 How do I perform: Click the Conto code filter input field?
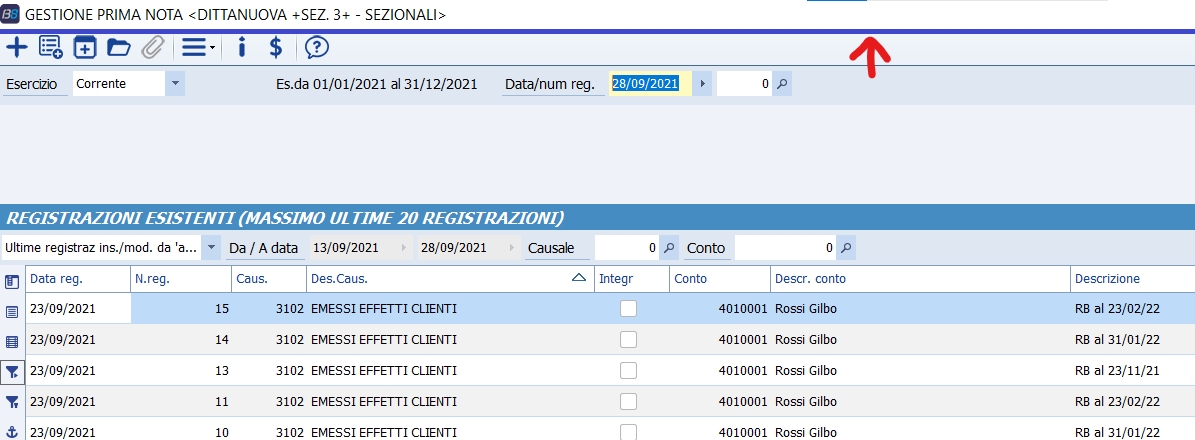coord(786,248)
